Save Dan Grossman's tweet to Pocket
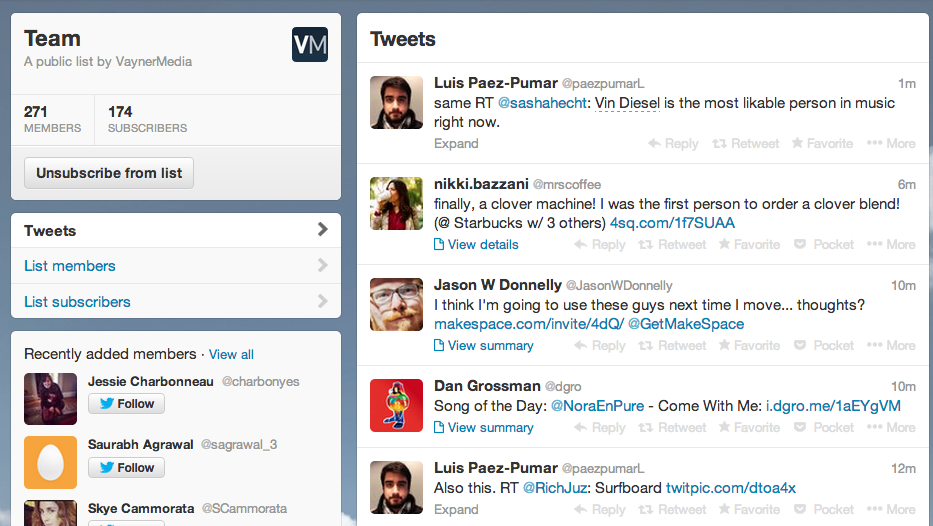 [824, 427]
